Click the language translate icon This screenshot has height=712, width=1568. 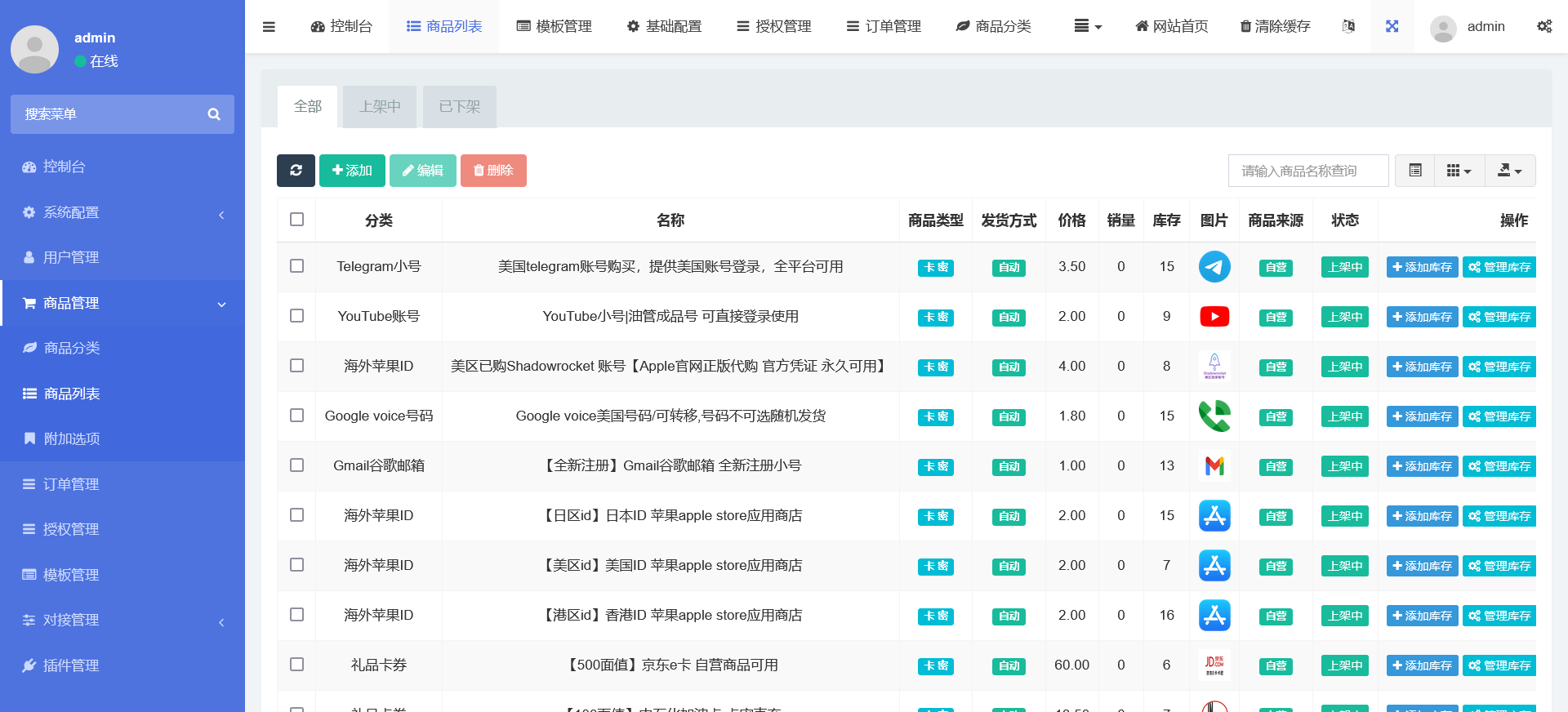tap(1348, 27)
